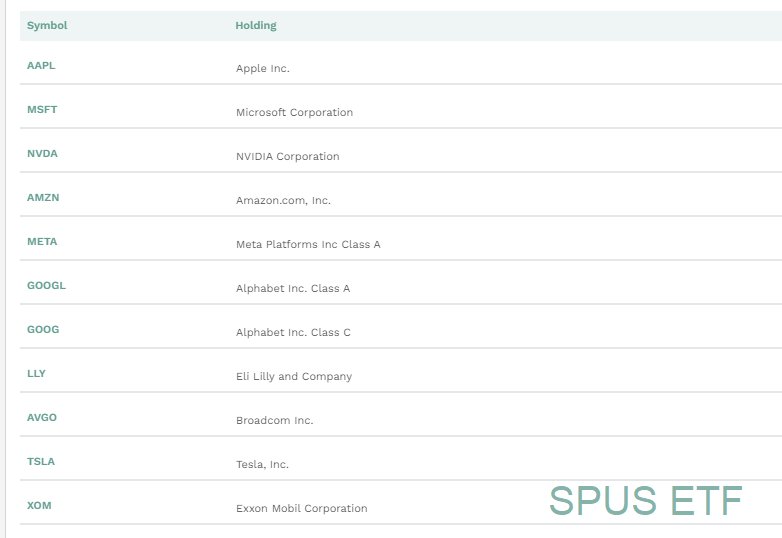Open the AMZN ticker symbol link
This screenshot has width=782, height=538.
pos(43,197)
